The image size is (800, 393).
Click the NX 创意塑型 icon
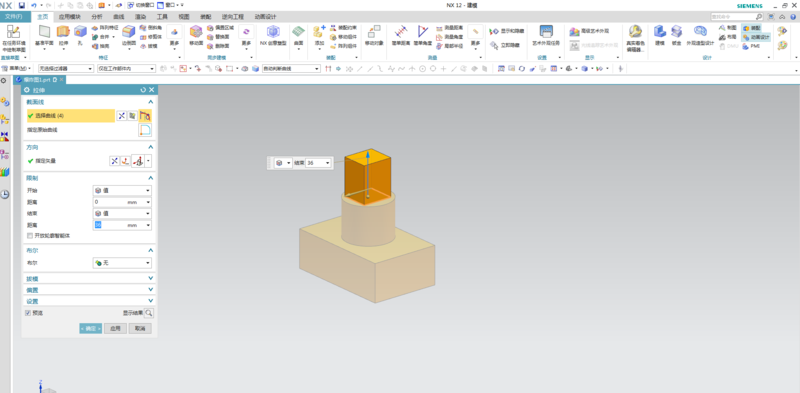point(273,35)
